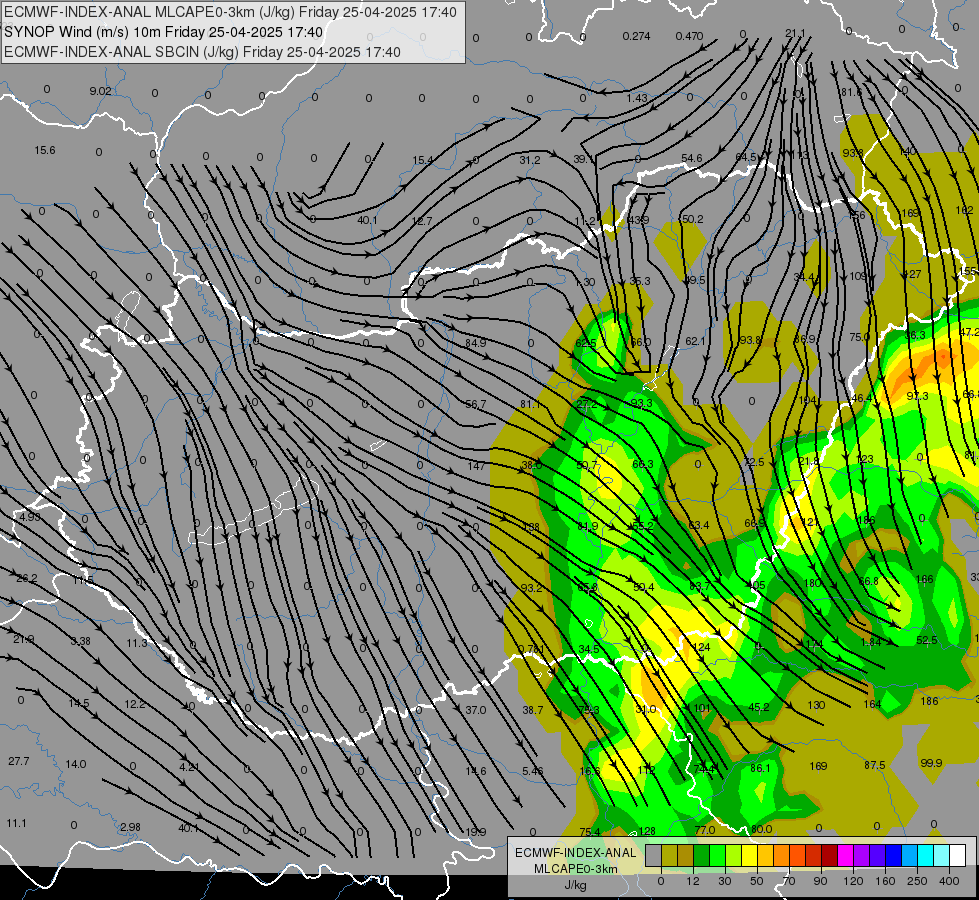The image size is (979, 900).
Task: Click the J/kg unit label in legend
Action: pyautogui.click(x=575, y=885)
